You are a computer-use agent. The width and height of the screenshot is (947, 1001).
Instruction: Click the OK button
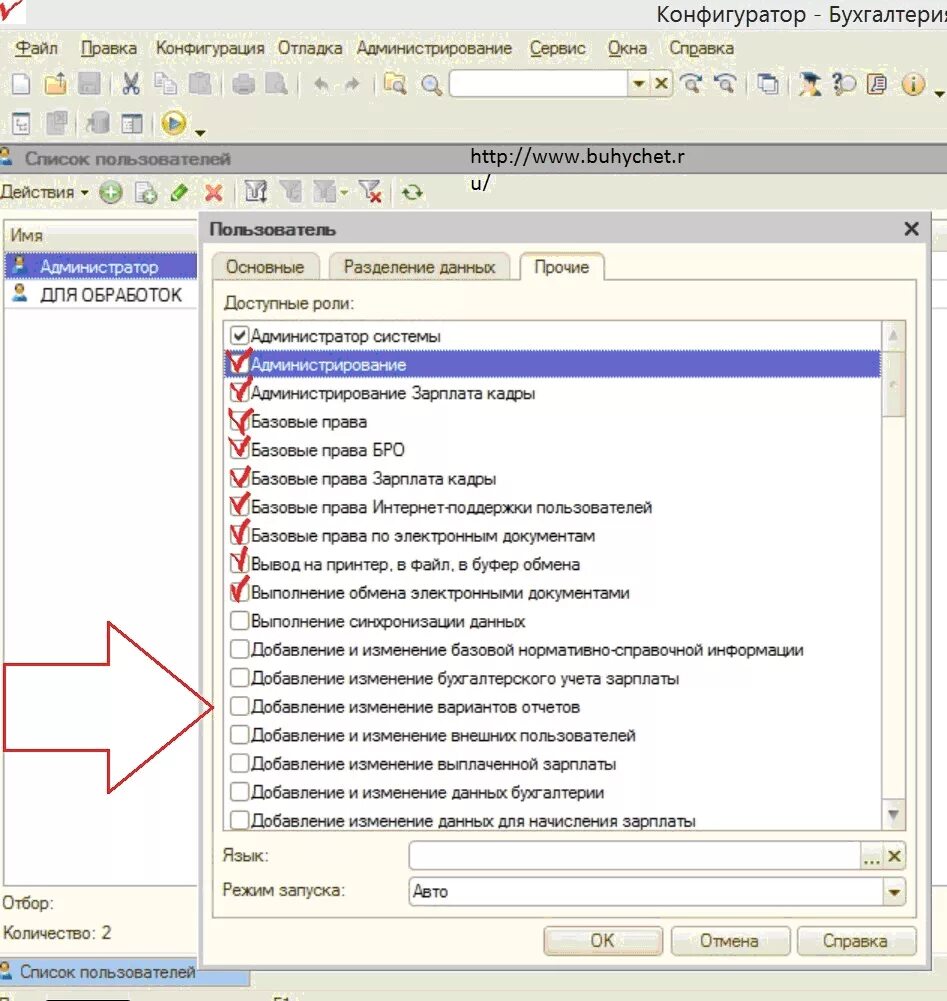603,940
